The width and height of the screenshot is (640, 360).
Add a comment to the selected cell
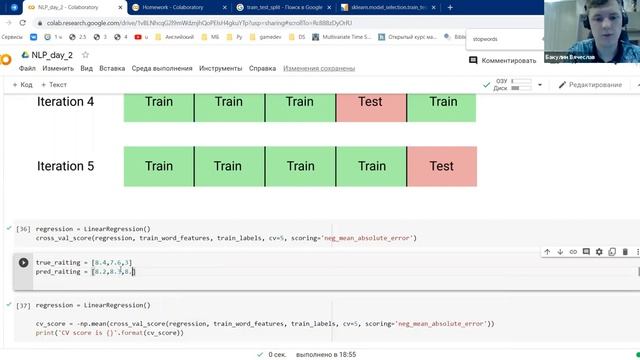click(x=586, y=252)
